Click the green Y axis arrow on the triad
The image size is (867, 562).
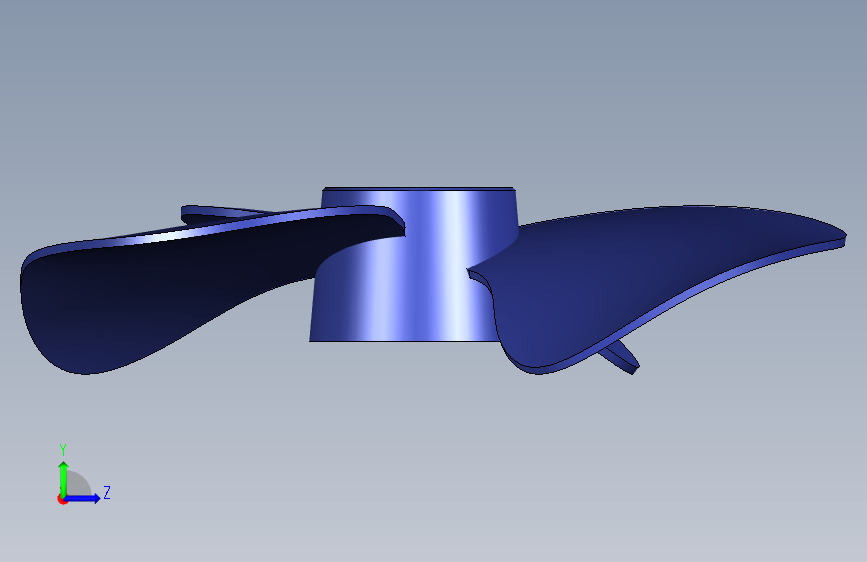(x=64, y=478)
